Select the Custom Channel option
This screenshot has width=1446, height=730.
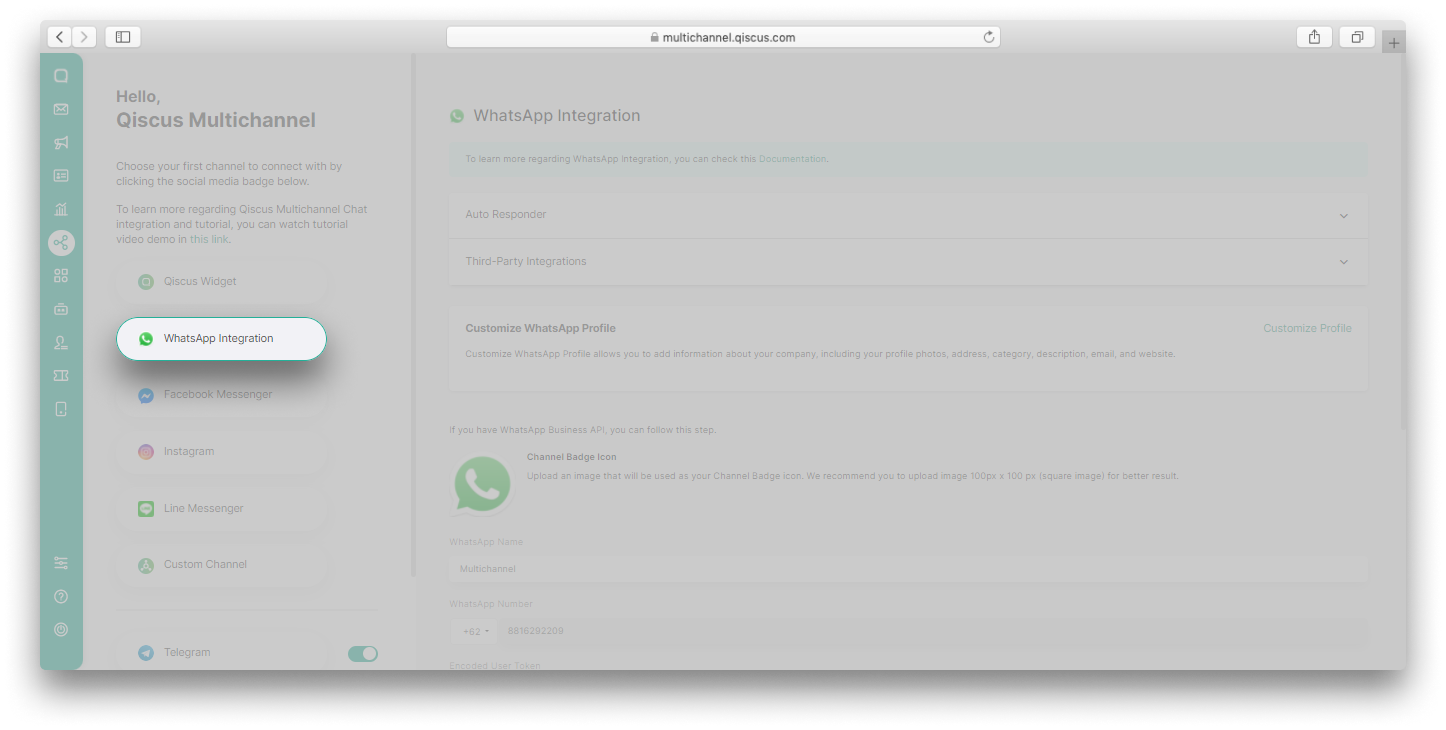[221, 565]
